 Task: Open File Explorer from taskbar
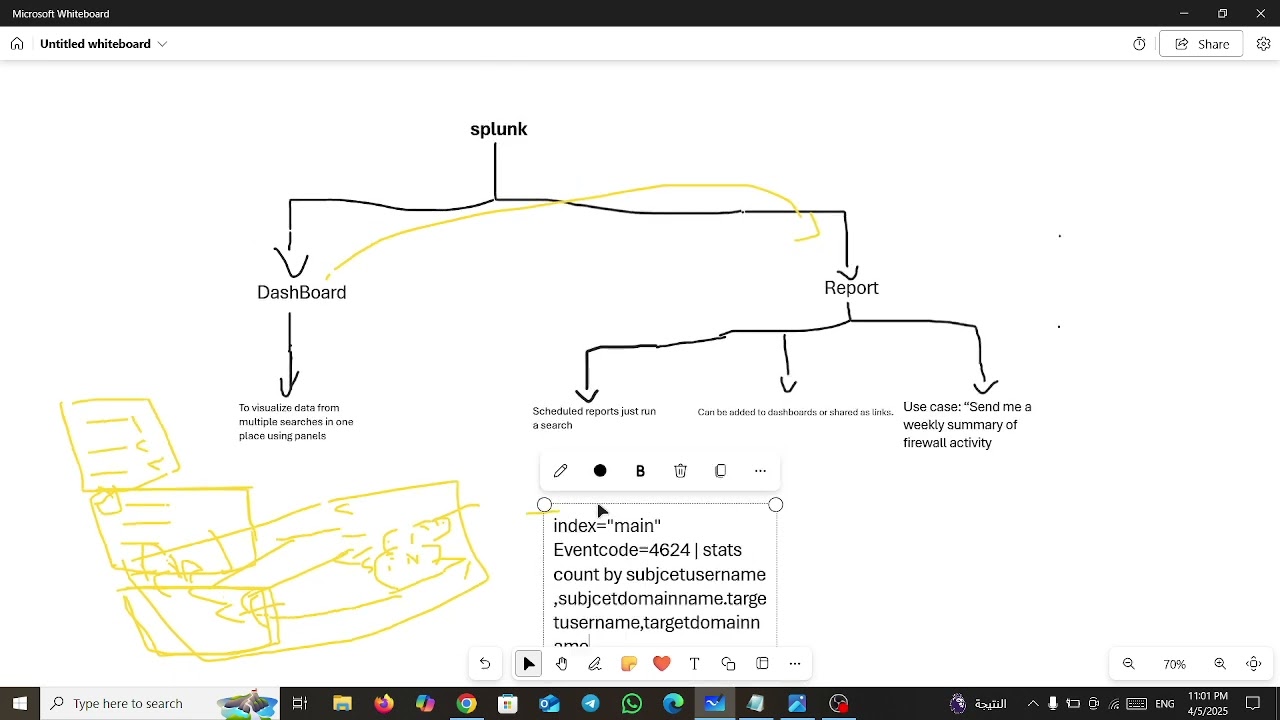tap(343, 704)
